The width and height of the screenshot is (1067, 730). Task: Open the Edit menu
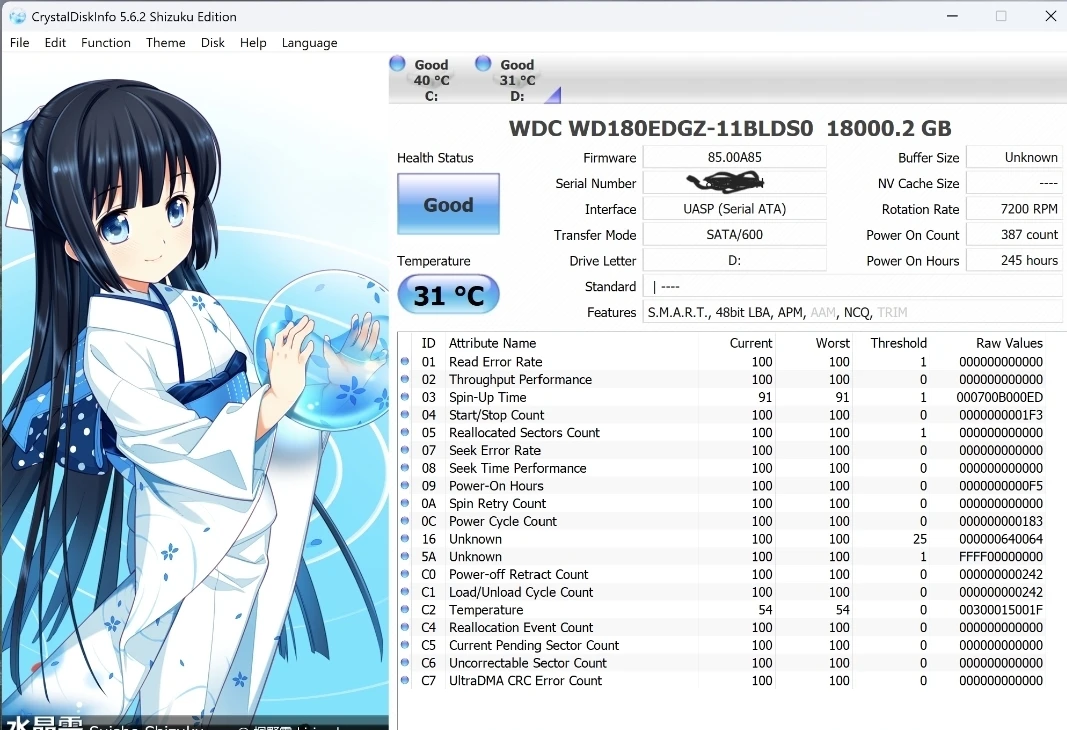[55, 42]
